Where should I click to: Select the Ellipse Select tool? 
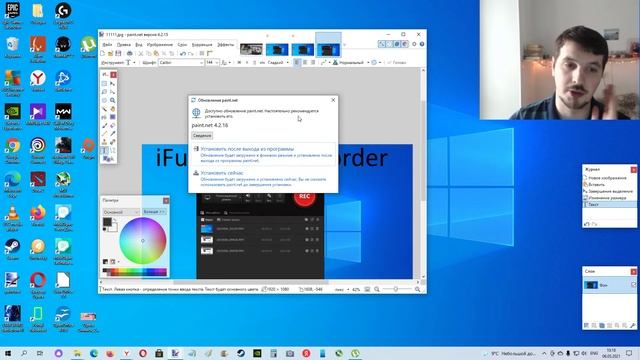pos(104,100)
